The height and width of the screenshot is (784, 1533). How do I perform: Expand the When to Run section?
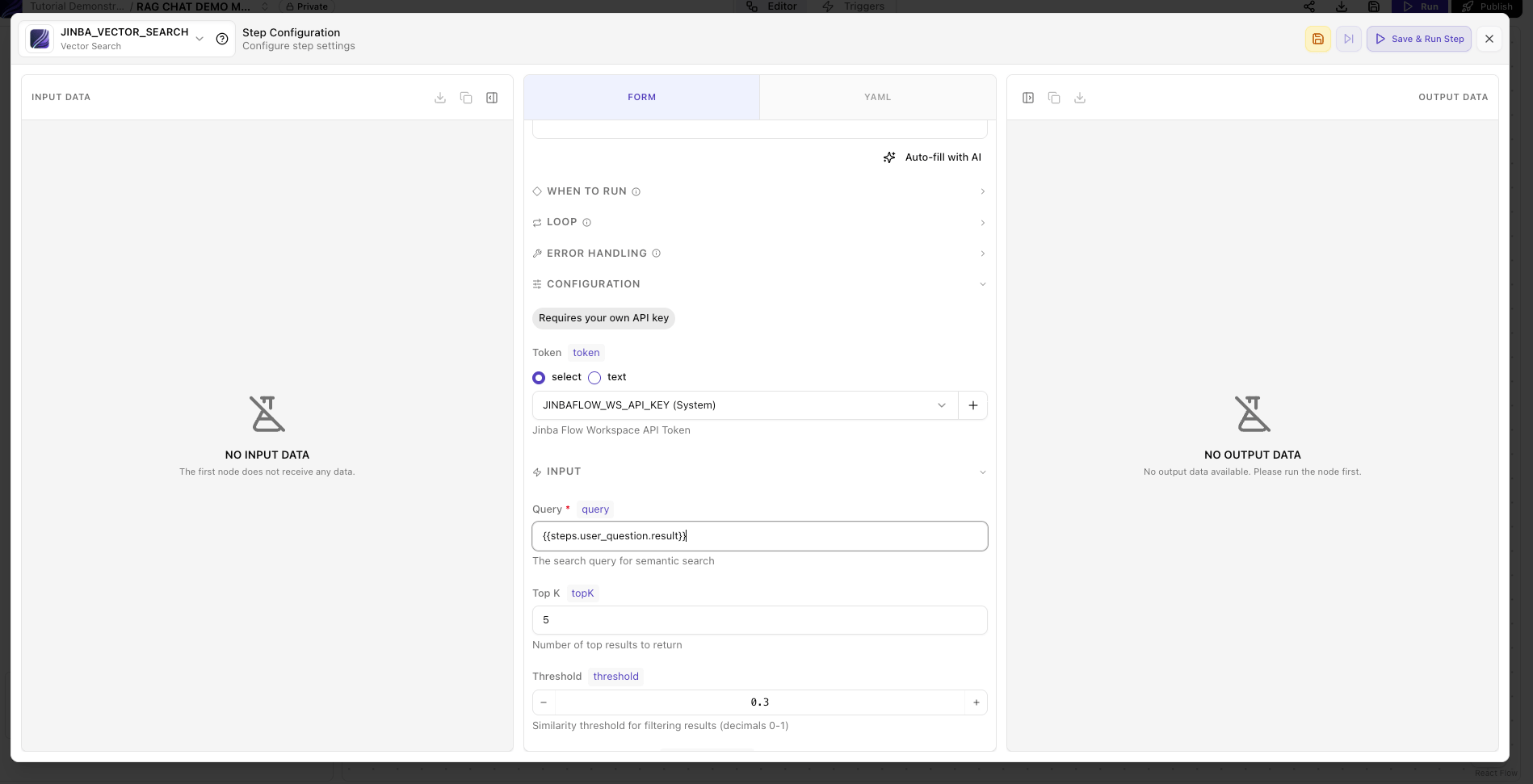point(759,191)
